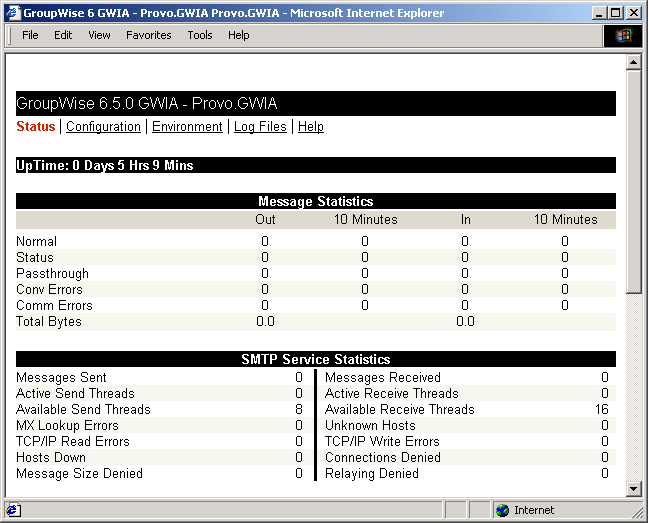Click the Conv Errors row label
The width and height of the screenshot is (648, 523).
pyautogui.click(x=49, y=289)
